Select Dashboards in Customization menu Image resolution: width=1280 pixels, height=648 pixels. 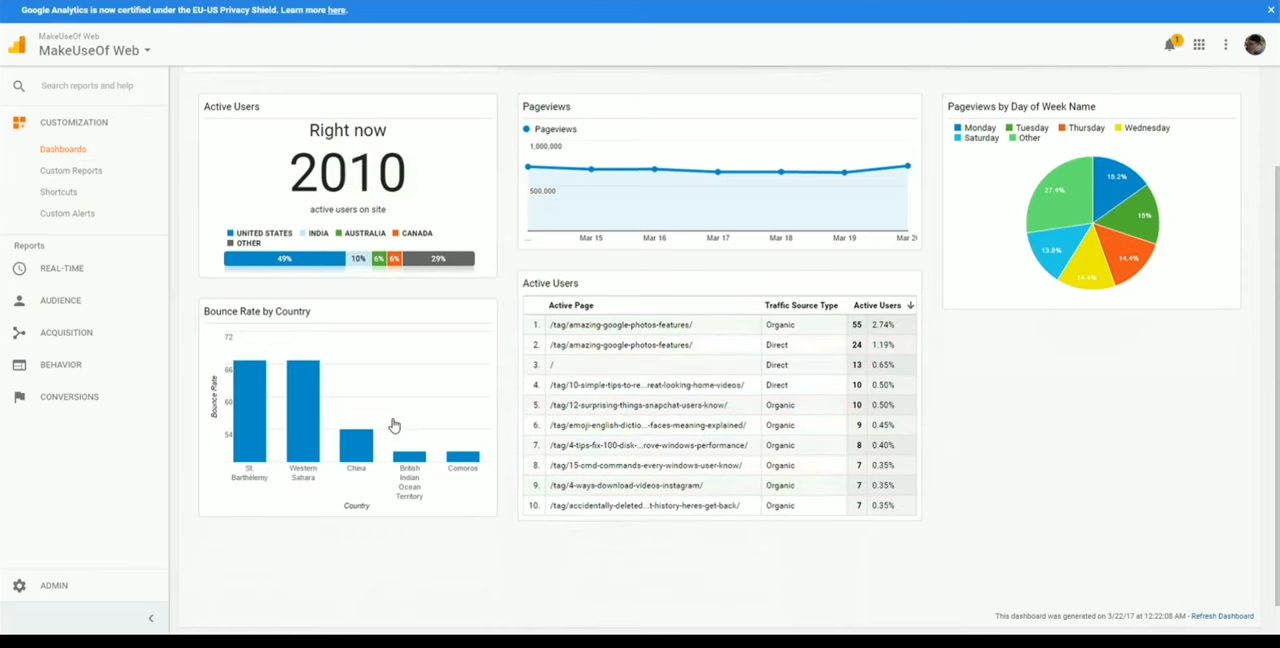(63, 149)
